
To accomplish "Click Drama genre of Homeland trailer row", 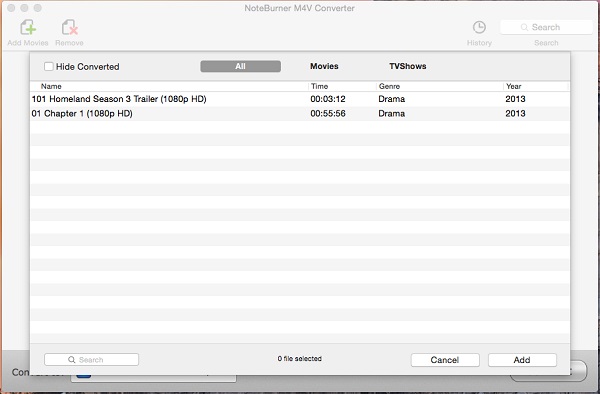I will click(x=391, y=99).
